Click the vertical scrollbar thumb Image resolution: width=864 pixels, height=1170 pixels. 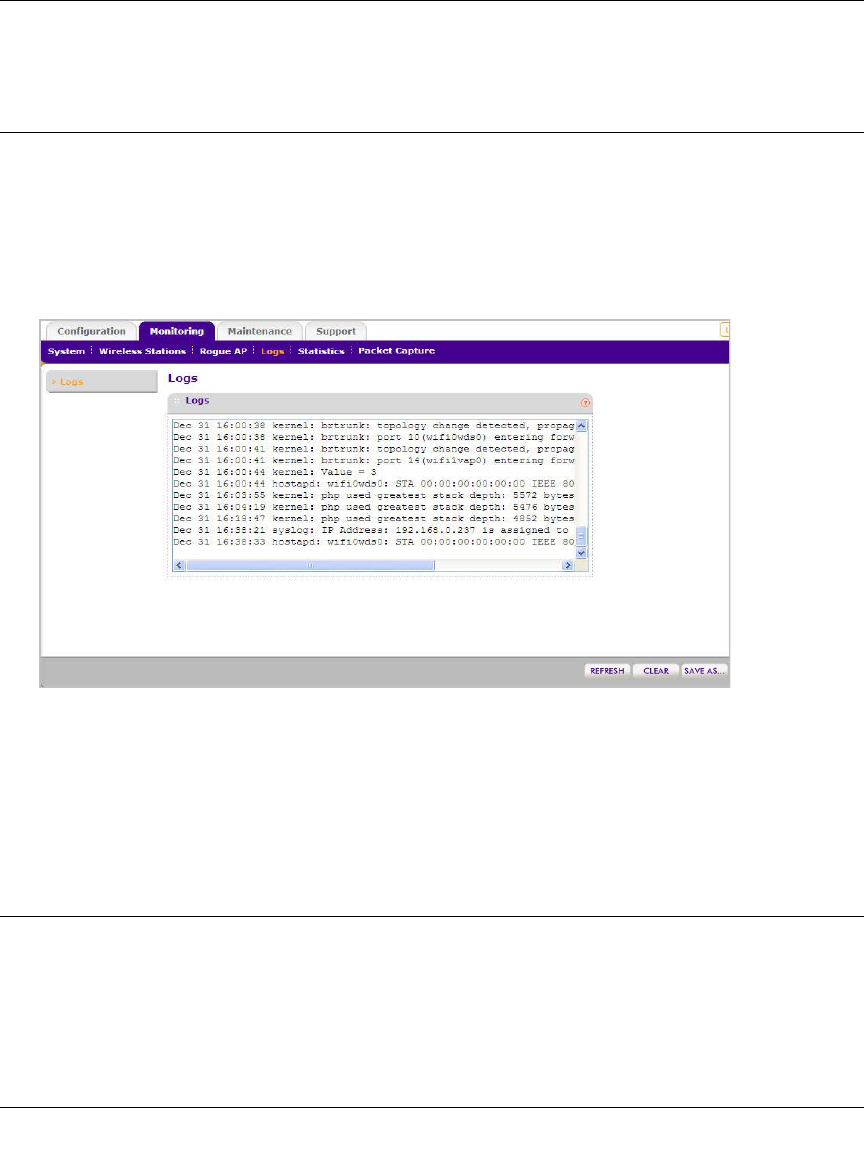coord(581,536)
